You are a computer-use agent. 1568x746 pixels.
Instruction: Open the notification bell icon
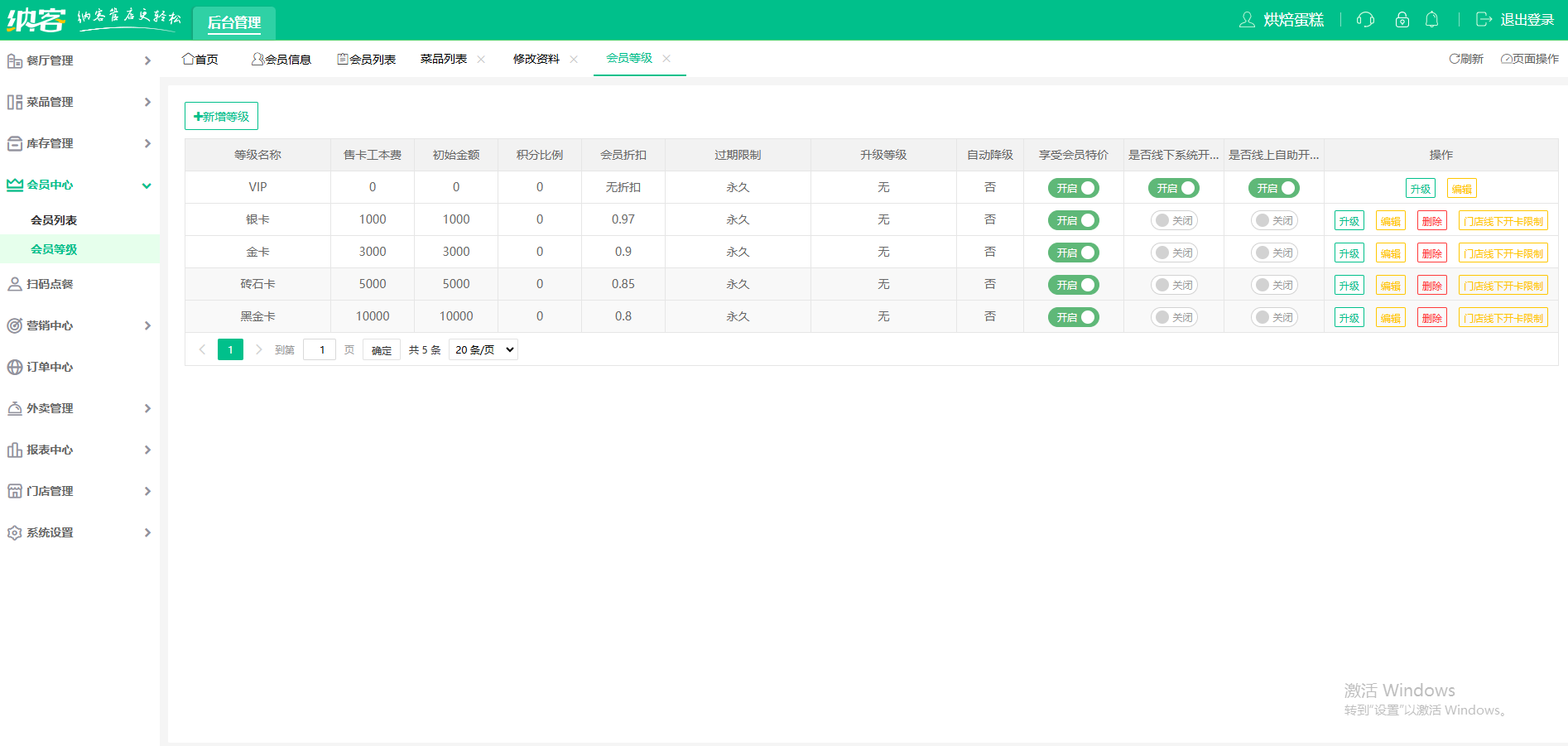(1431, 20)
